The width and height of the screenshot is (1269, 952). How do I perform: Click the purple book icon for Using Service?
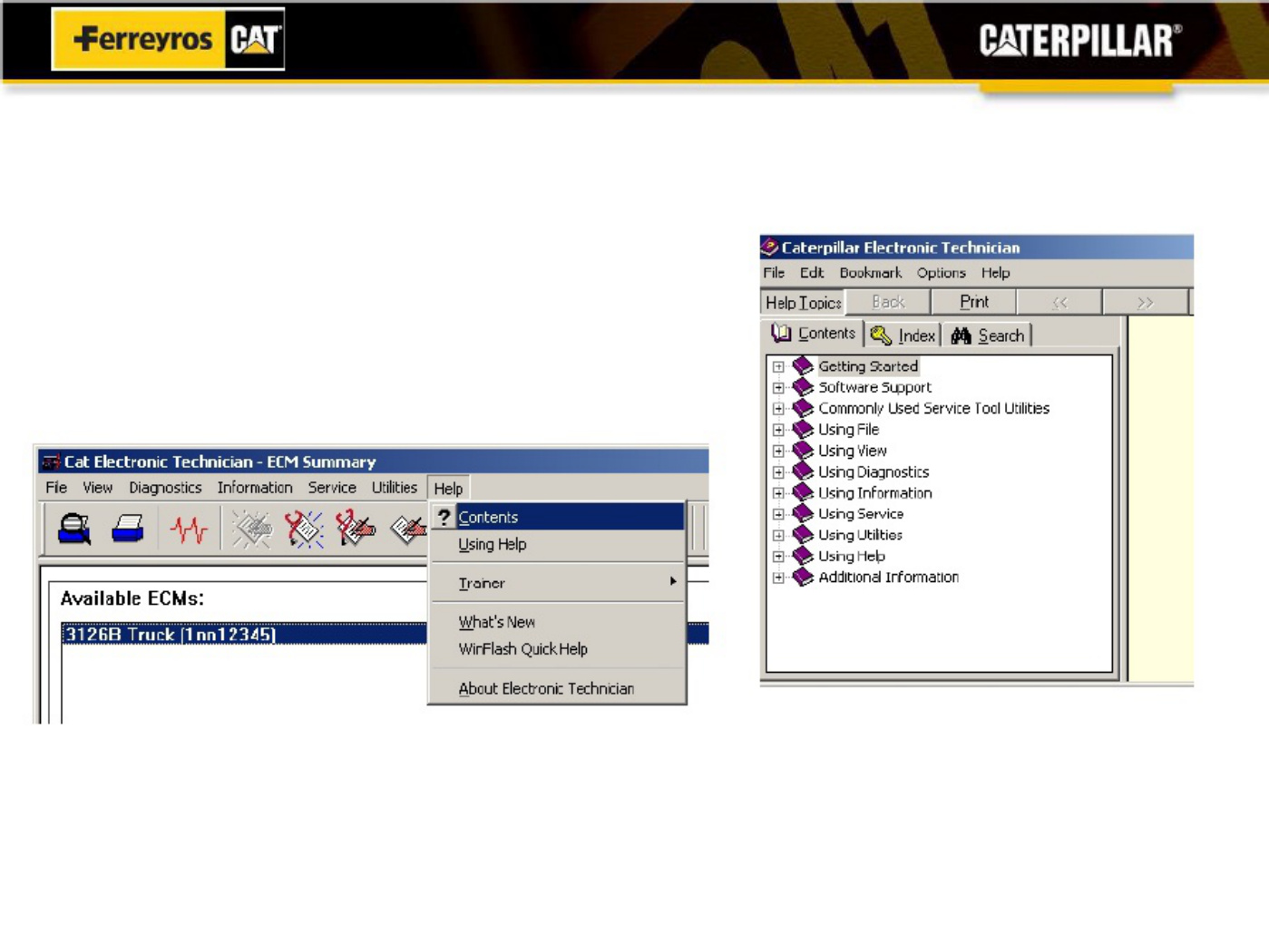[803, 513]
